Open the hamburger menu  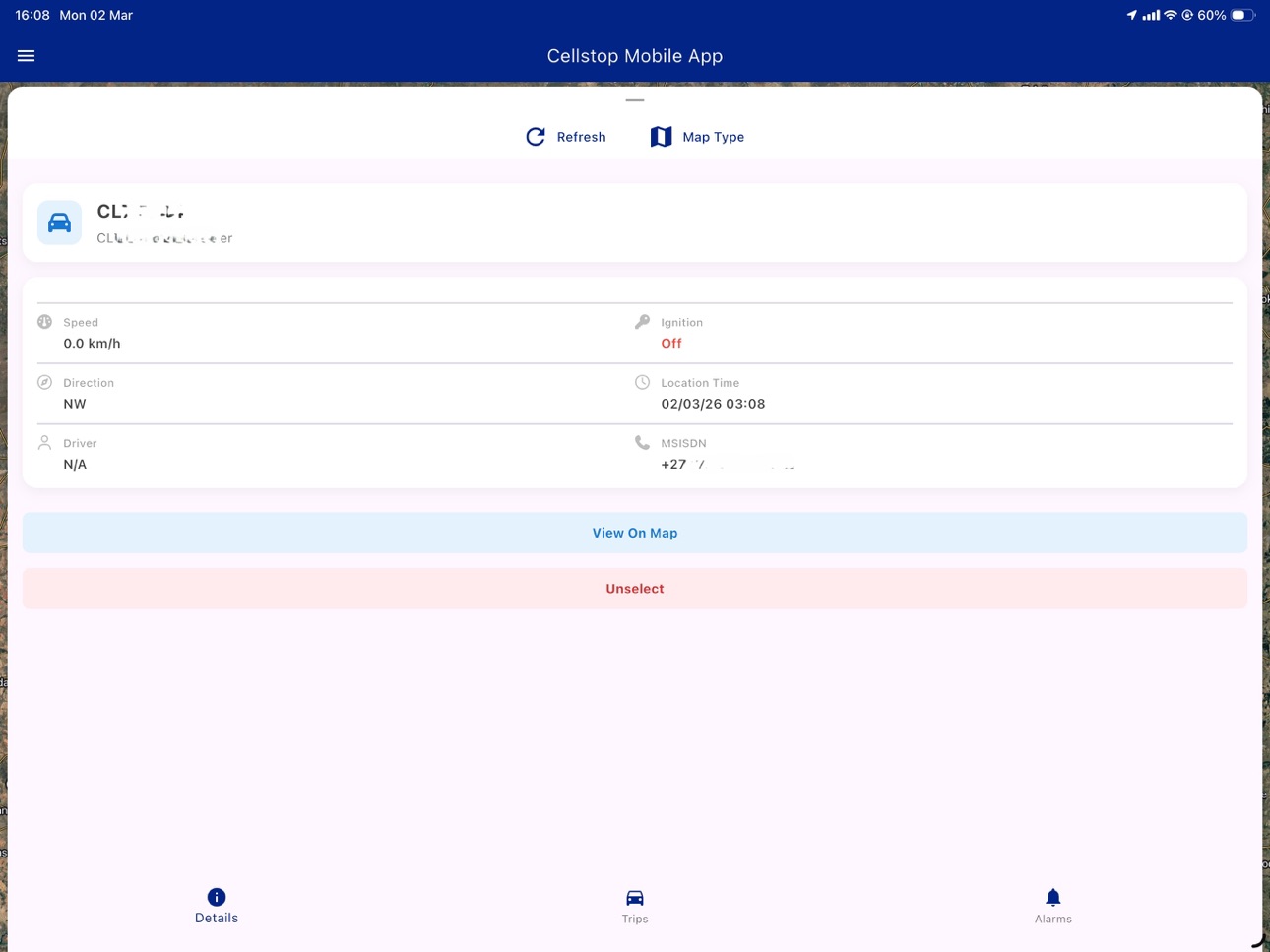coord(27,56)
